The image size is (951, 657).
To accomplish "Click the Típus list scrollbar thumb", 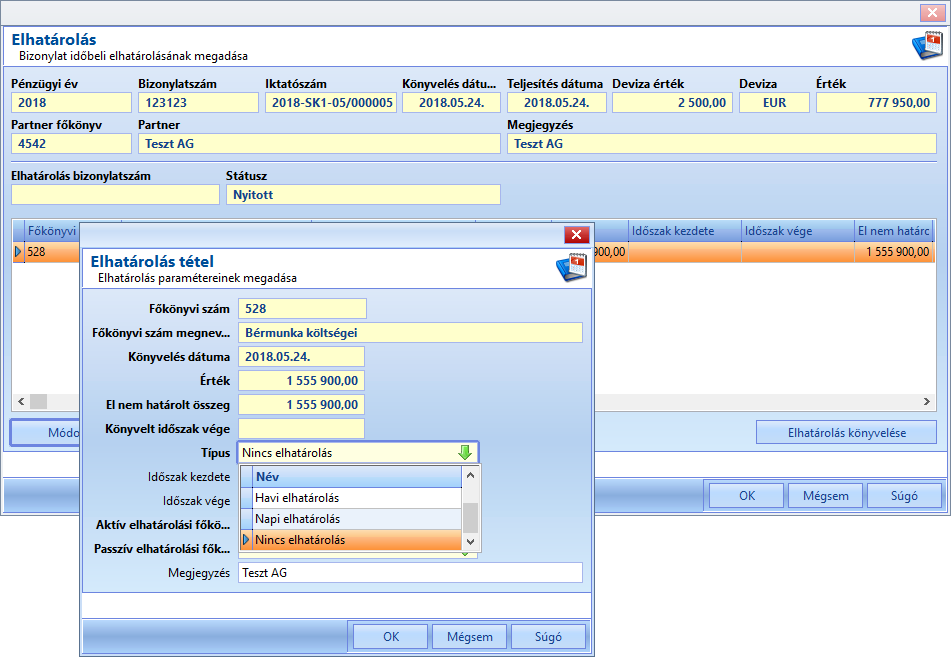I will (x=470, y=517).
